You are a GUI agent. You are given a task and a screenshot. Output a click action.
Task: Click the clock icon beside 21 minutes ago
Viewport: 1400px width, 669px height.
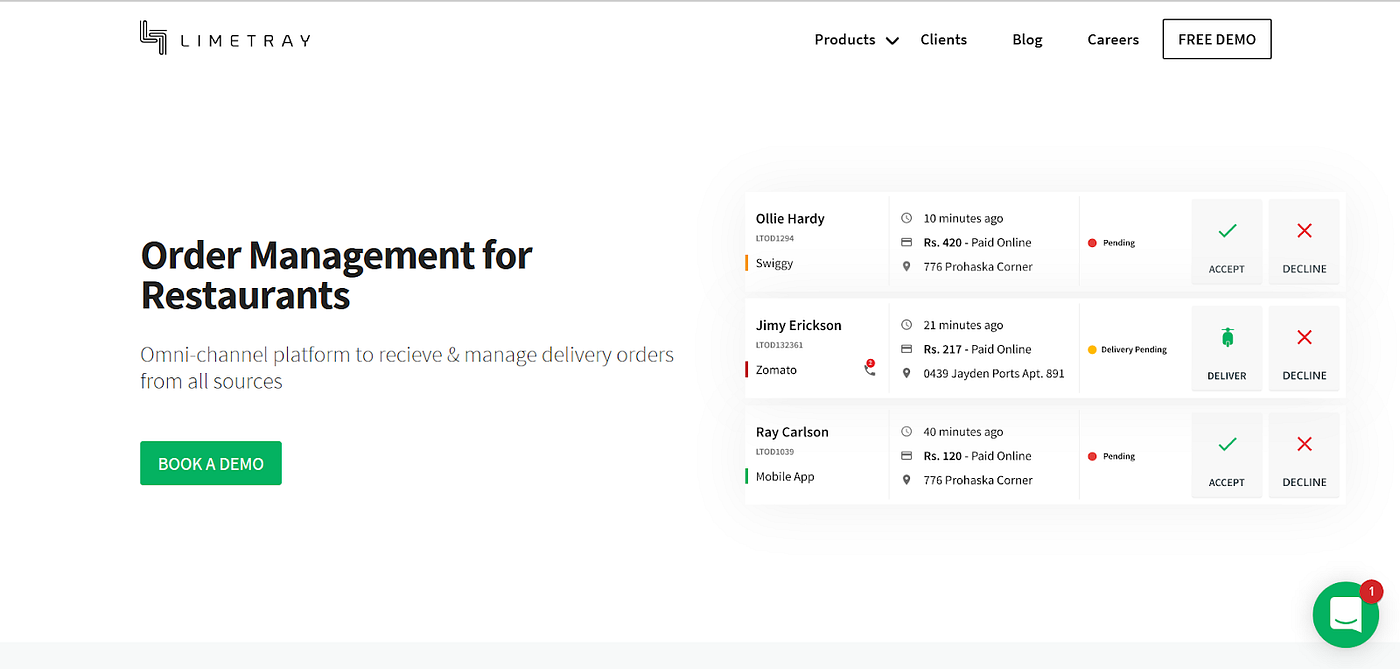[907, 325]
